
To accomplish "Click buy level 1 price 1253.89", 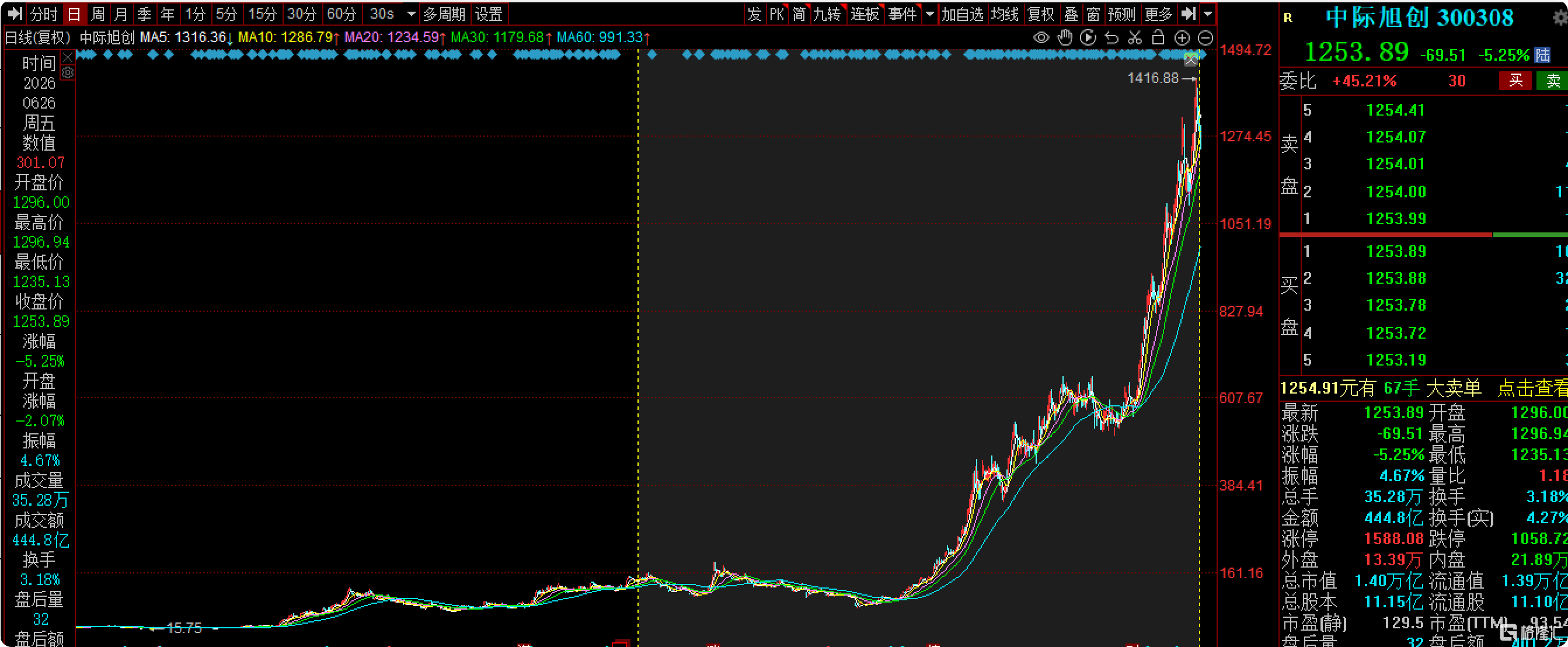I will coord(1396,251).
